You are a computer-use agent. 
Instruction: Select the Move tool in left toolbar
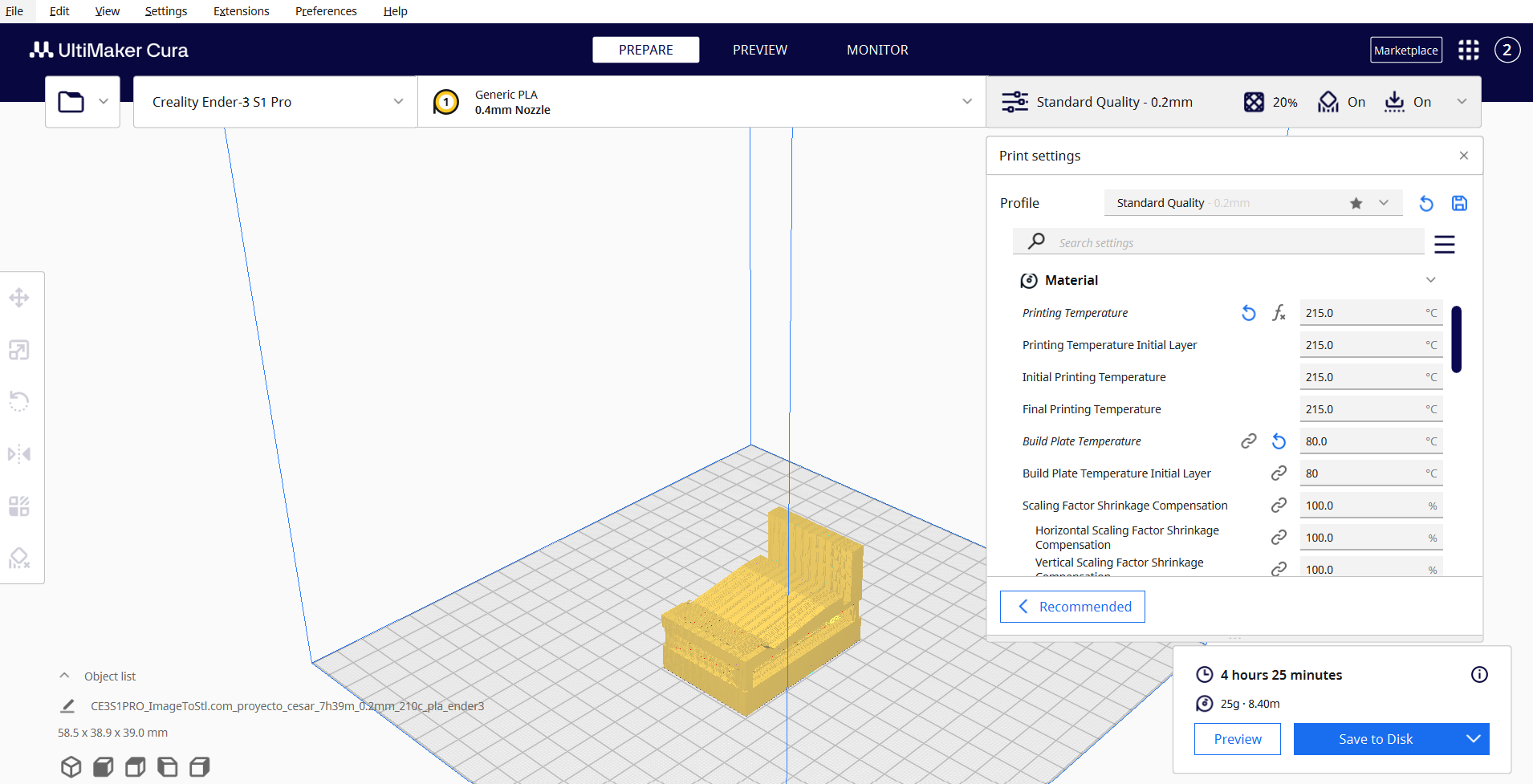(19, 299)
